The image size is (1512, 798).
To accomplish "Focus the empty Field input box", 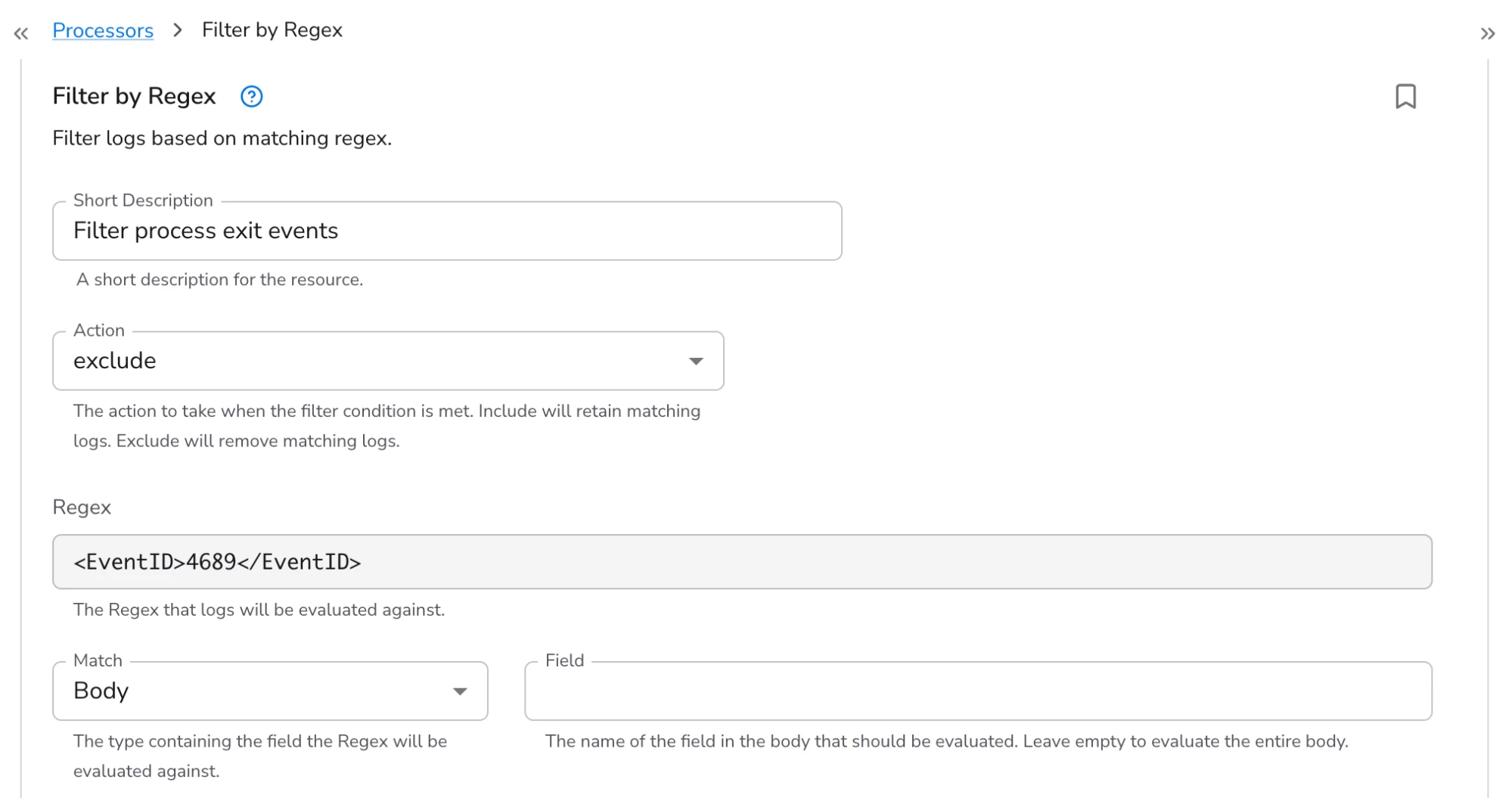I will [x=977, y=691].
